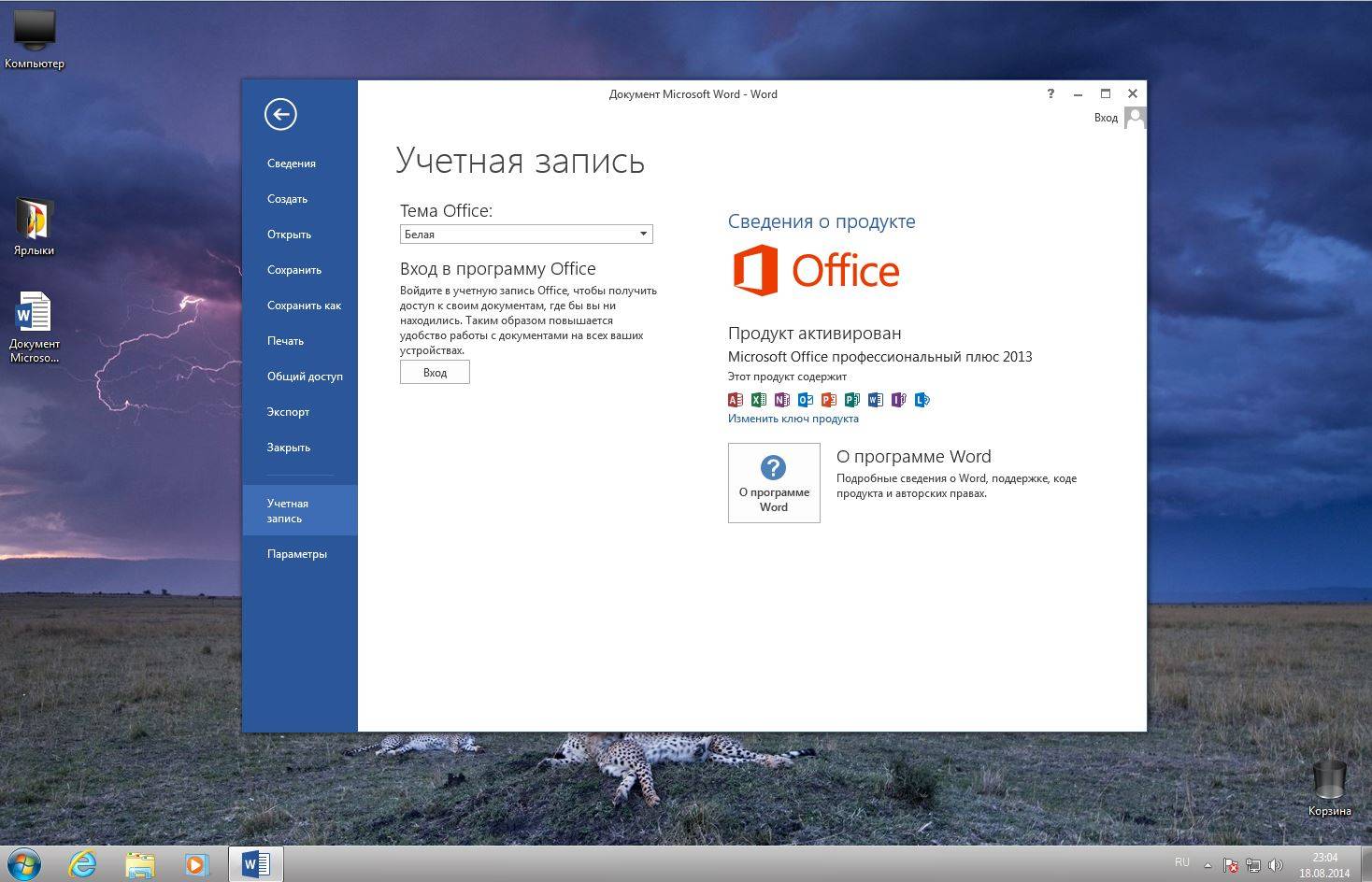This screenshot has width=1372, height=882.
Task: Open the Тема Office dropdown showing Белая
Action: (526, 235)
